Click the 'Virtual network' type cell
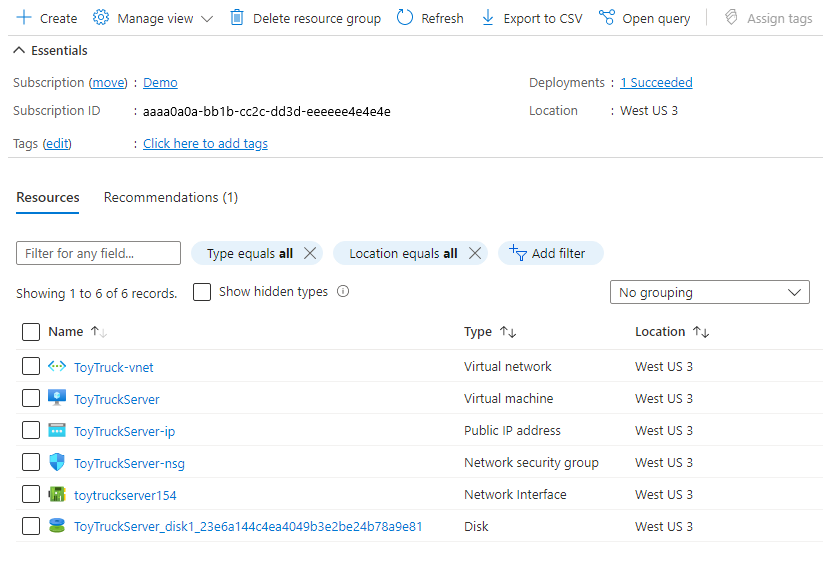The width and height of the screenshot is (823, 561). coord(508,366)
